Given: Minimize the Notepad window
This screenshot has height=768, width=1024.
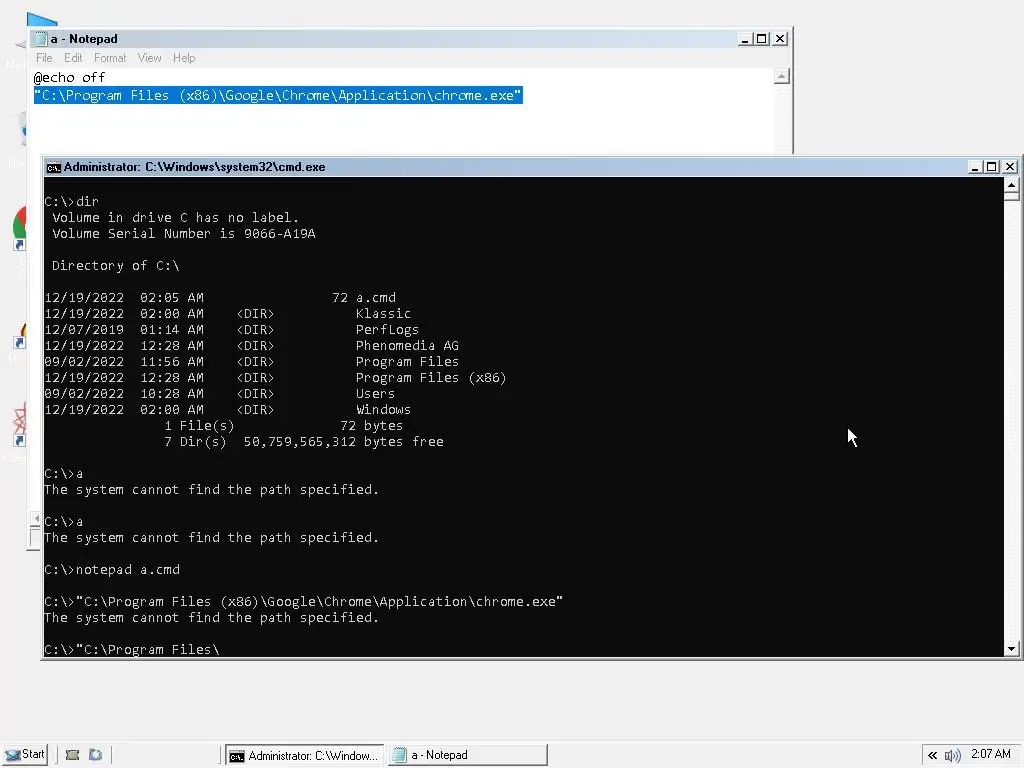Looking at the screenshot, I should pos(744,39).
